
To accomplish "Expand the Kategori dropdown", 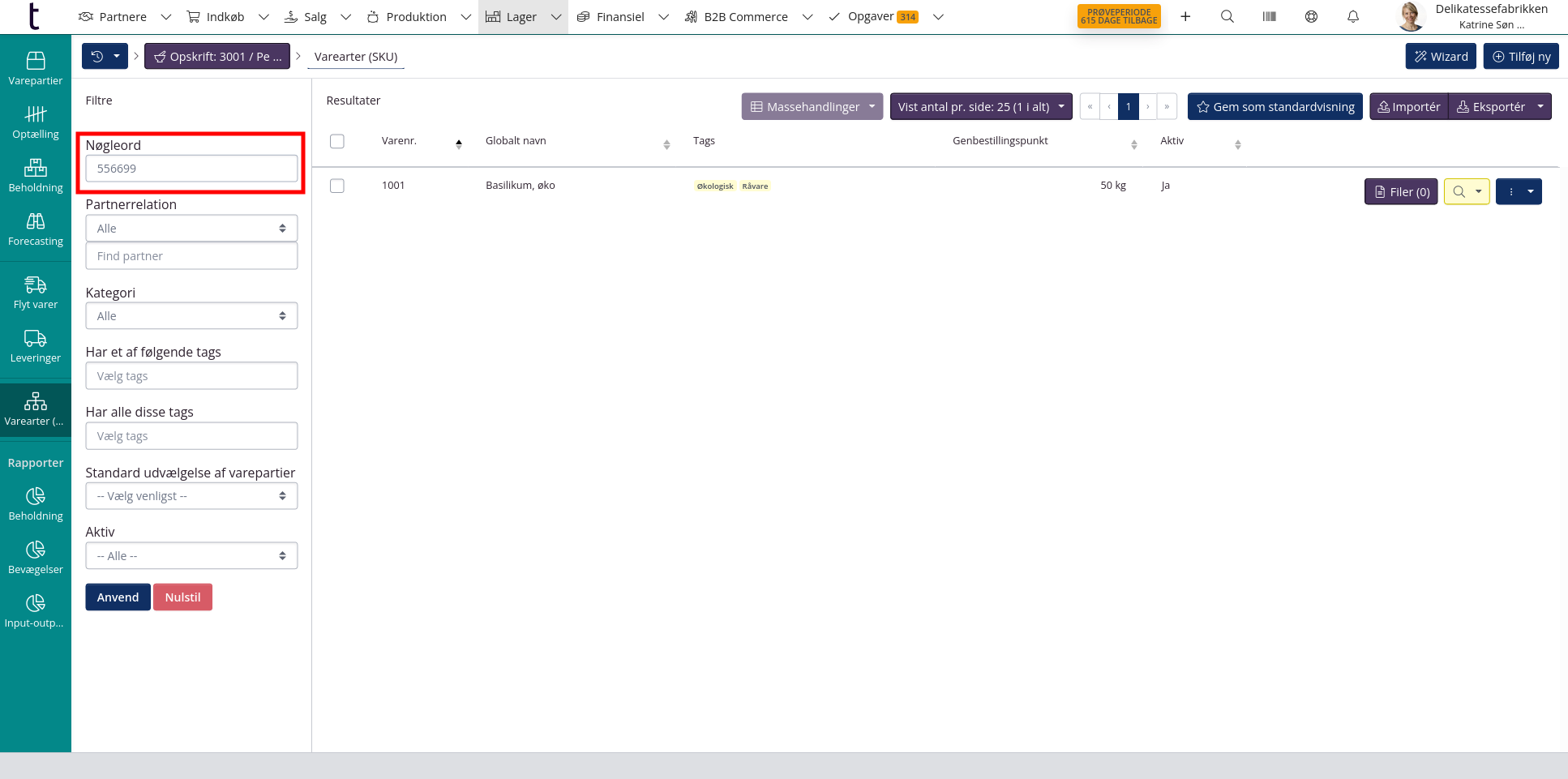I will pos(191,316).
